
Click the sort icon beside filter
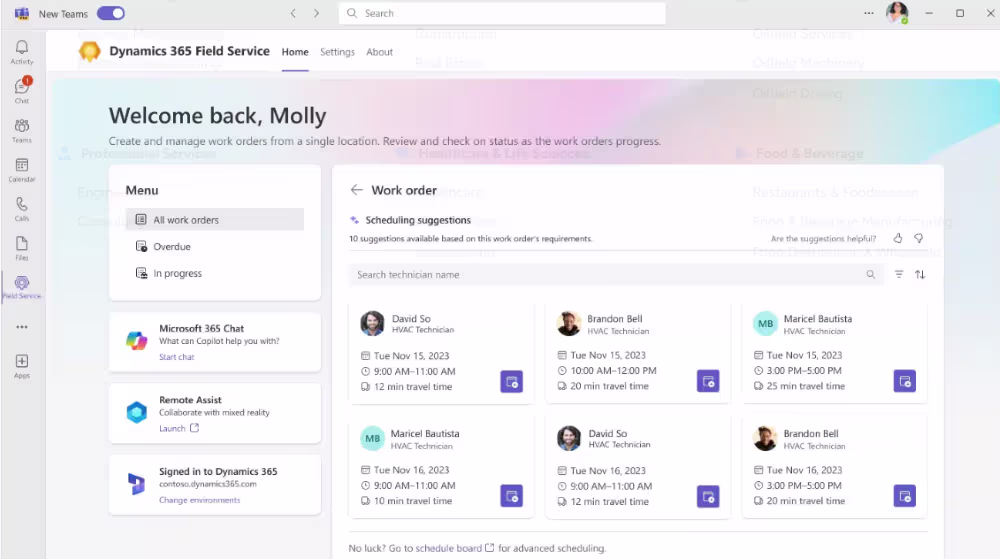(920, 274)
